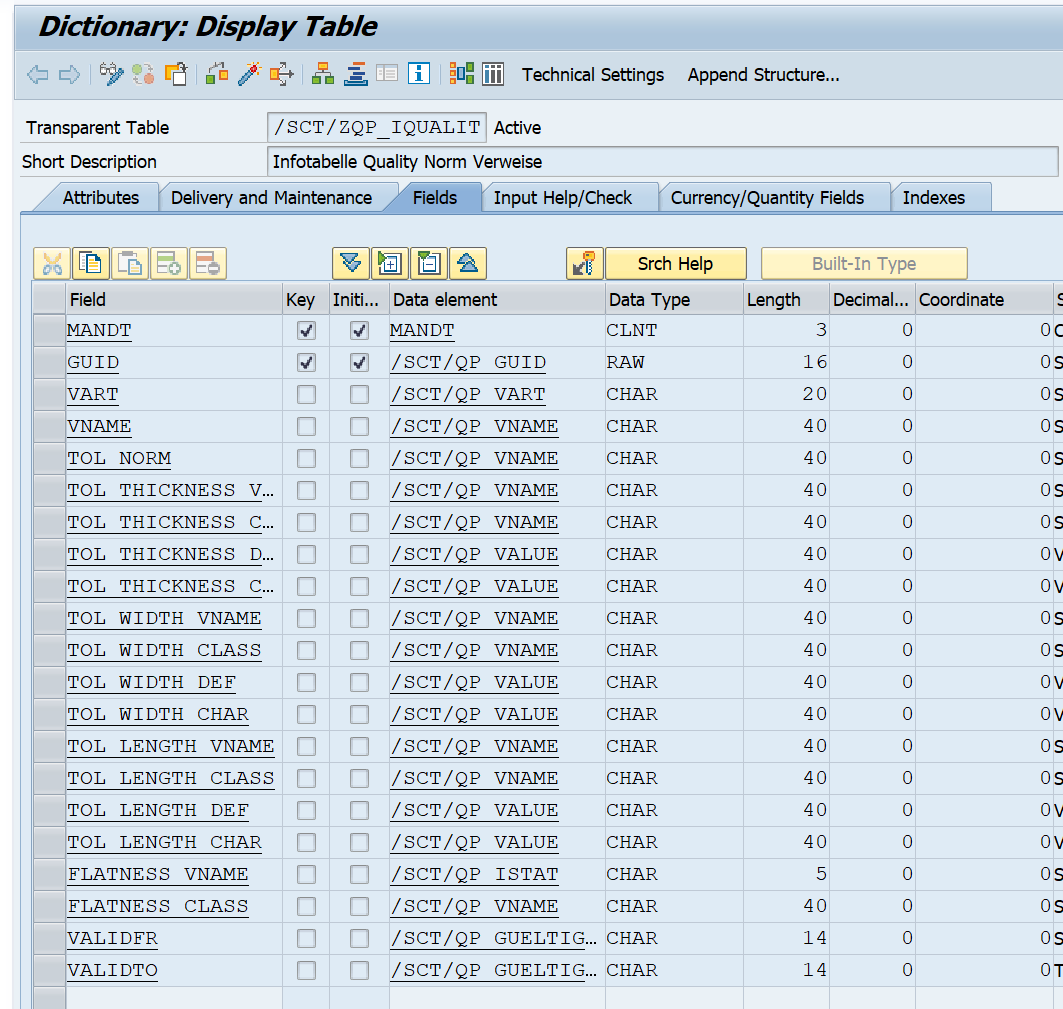Click Display/Change glasses-pencil icon
The height and width of the screenshot is (1009, 1063).
(111, 74)
